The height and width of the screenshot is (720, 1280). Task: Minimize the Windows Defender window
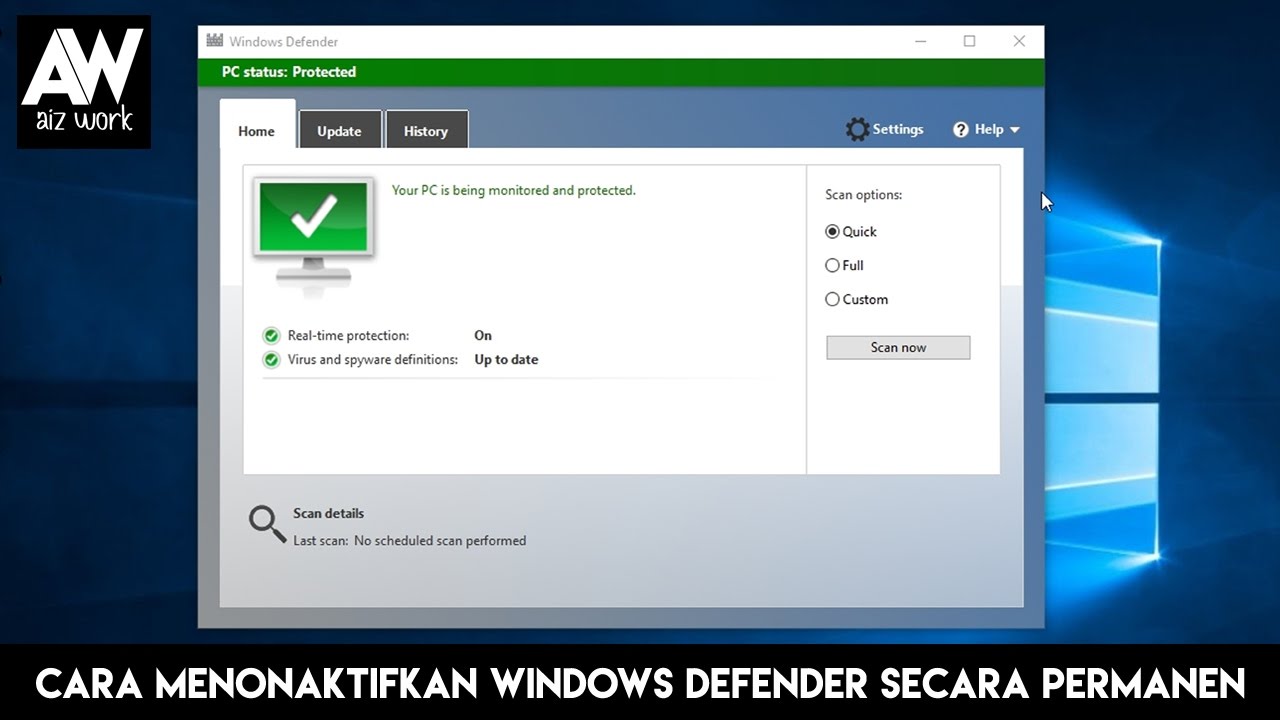click(921, 41)
